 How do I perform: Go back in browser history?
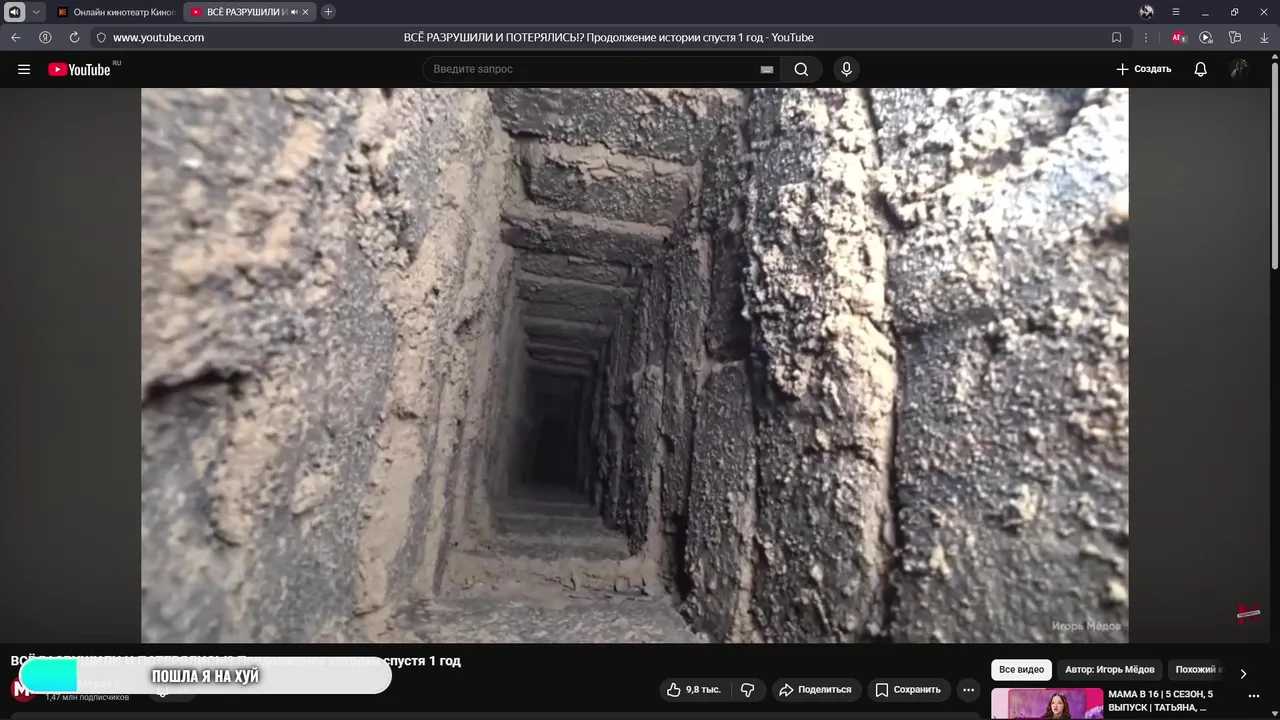coord(15,37)
